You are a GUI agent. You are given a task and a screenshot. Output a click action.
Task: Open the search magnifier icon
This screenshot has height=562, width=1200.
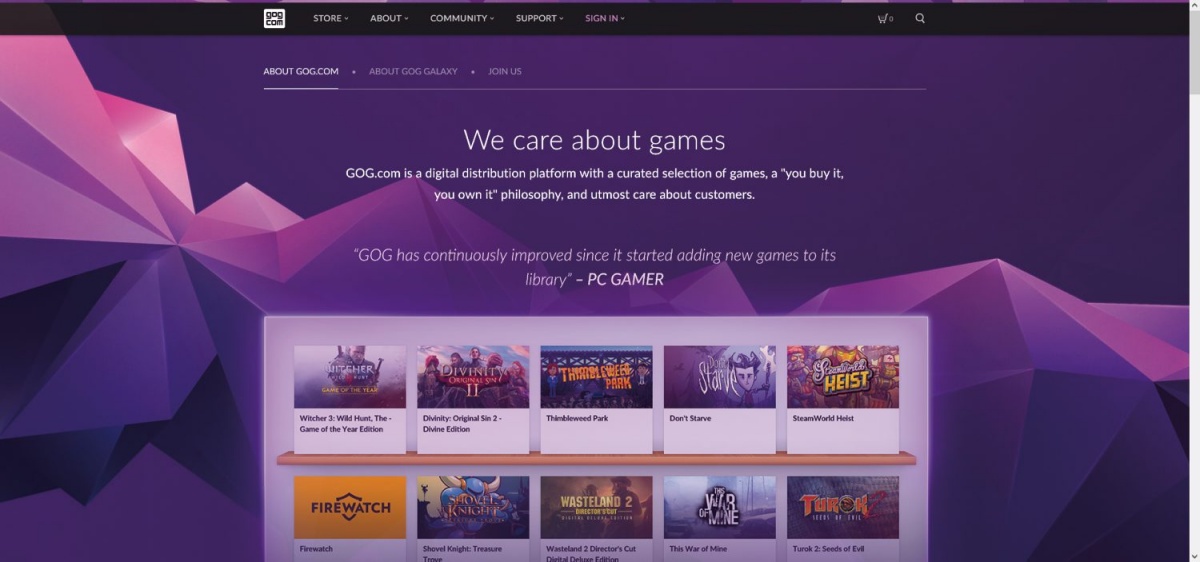[x=920, y=18]
